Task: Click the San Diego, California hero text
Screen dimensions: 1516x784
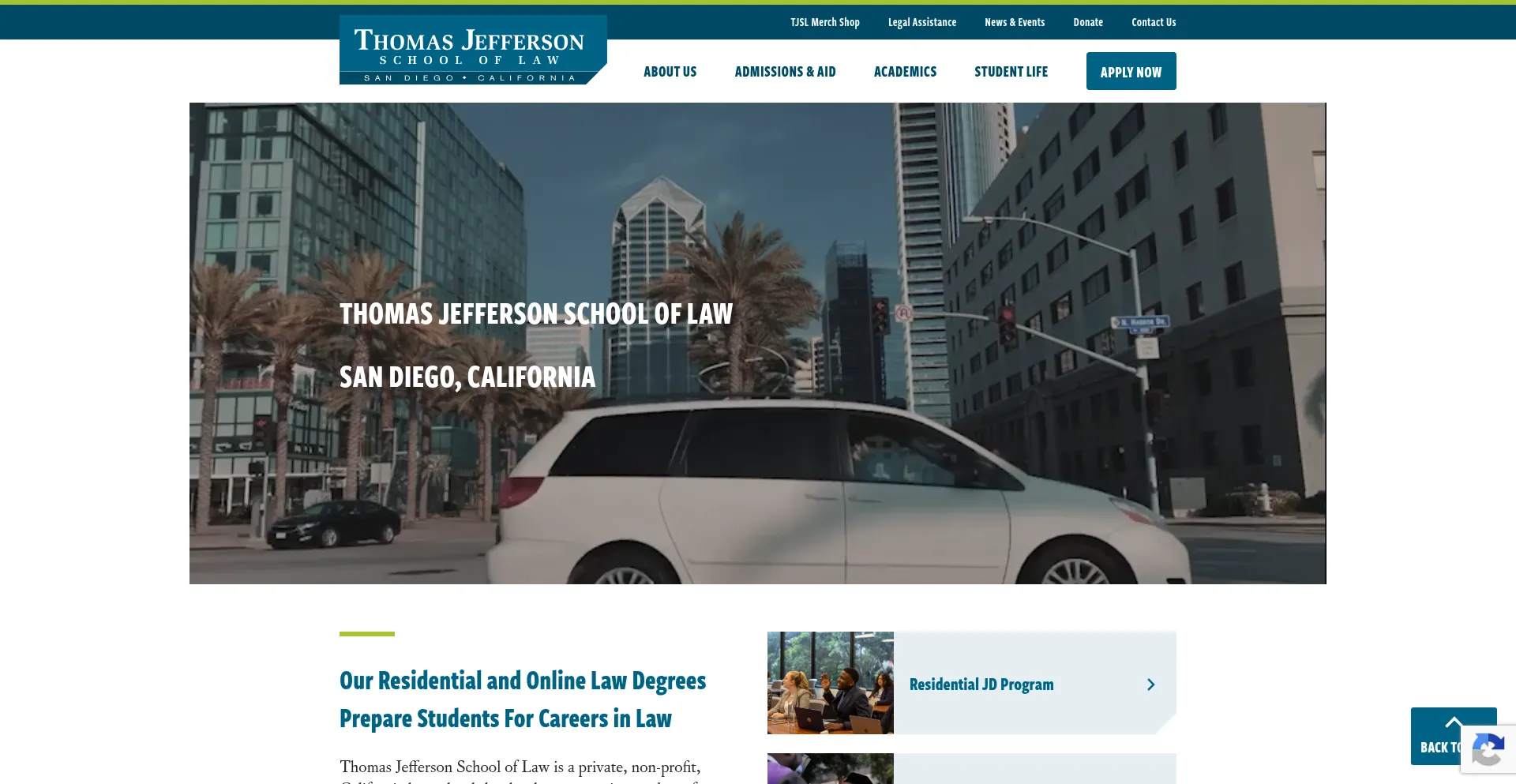Action: pyautogui.click(x=467, y=377)
